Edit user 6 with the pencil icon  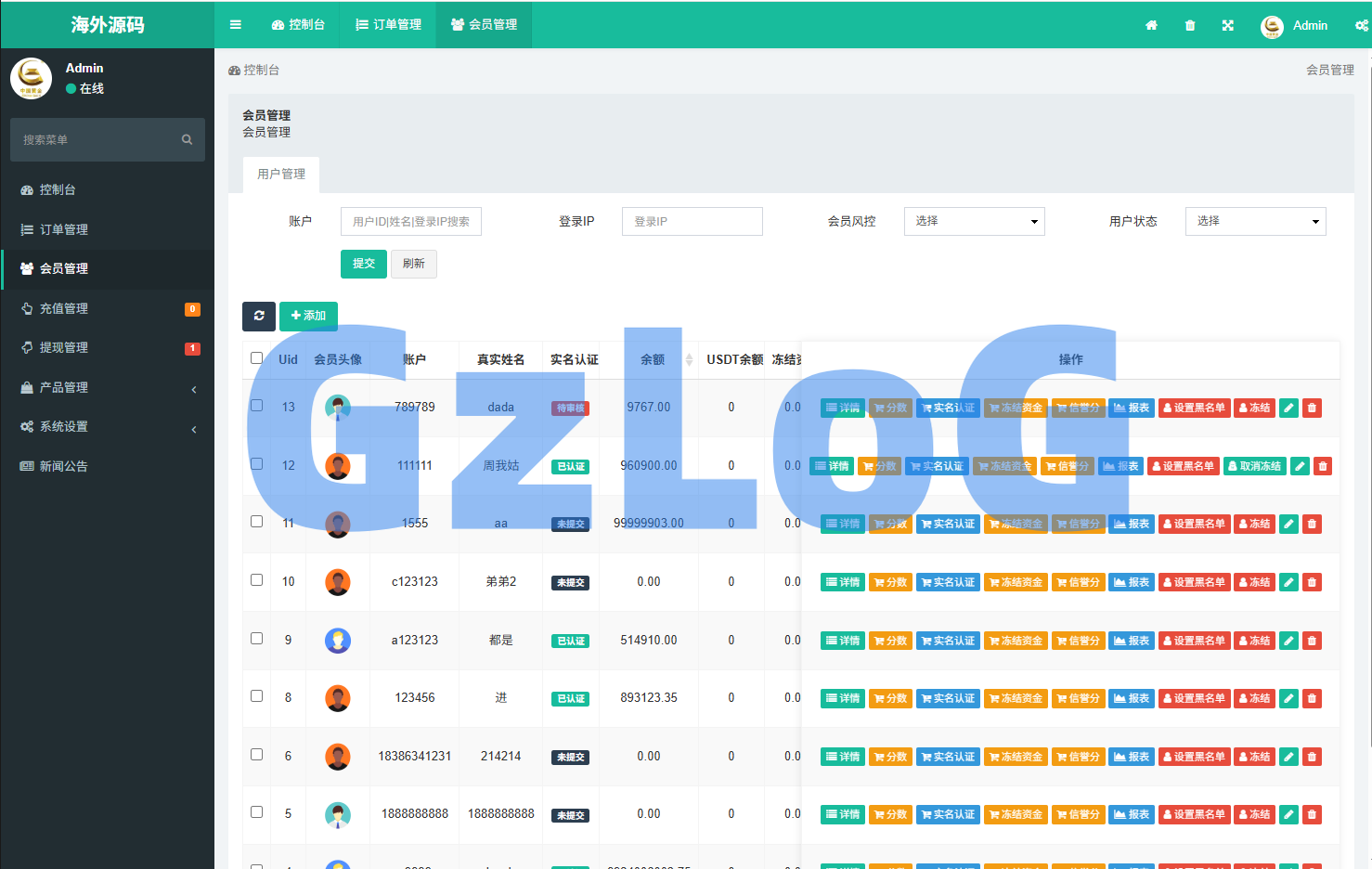click(1288, 757)
